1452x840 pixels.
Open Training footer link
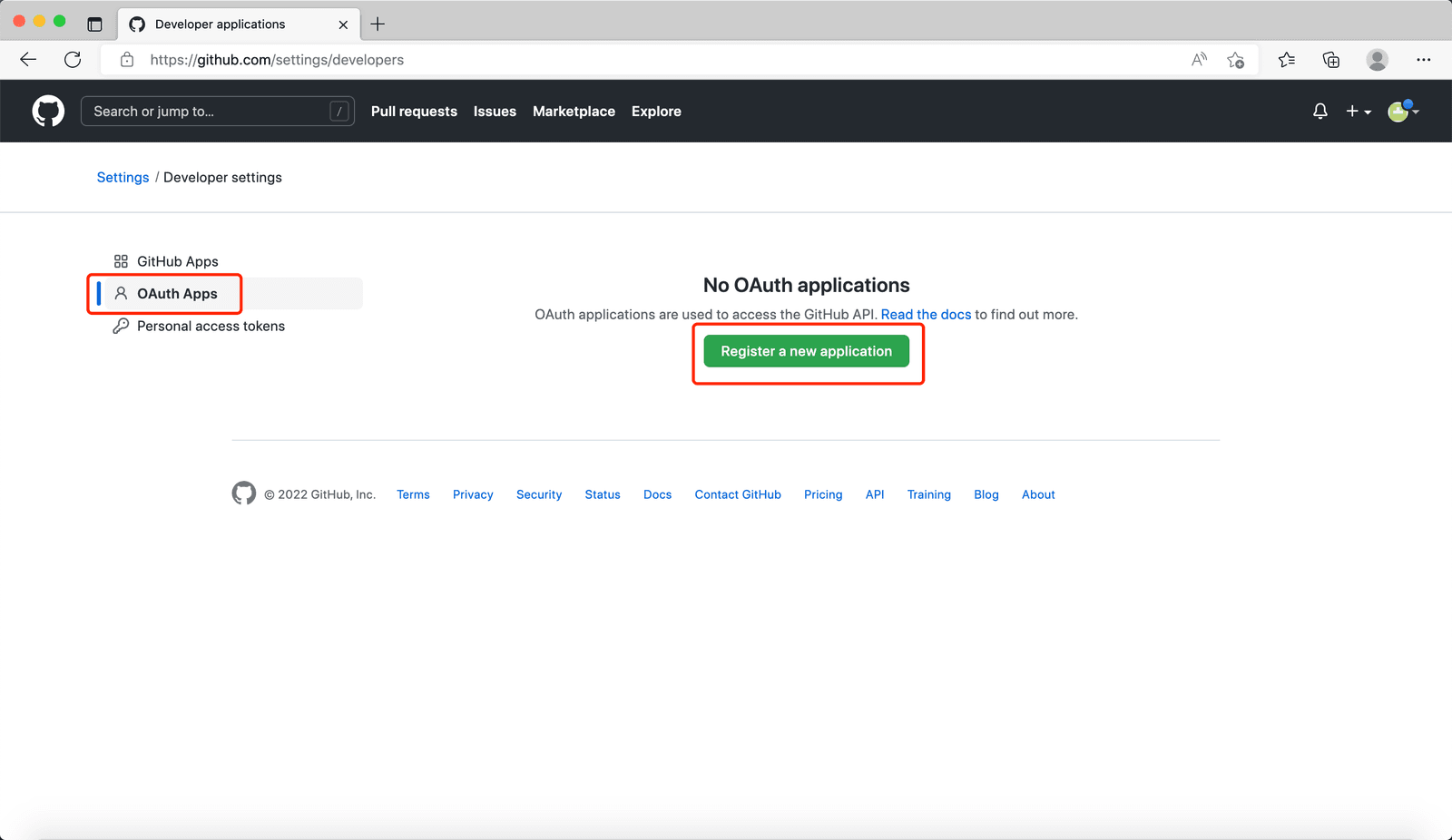tap(929, 494)
